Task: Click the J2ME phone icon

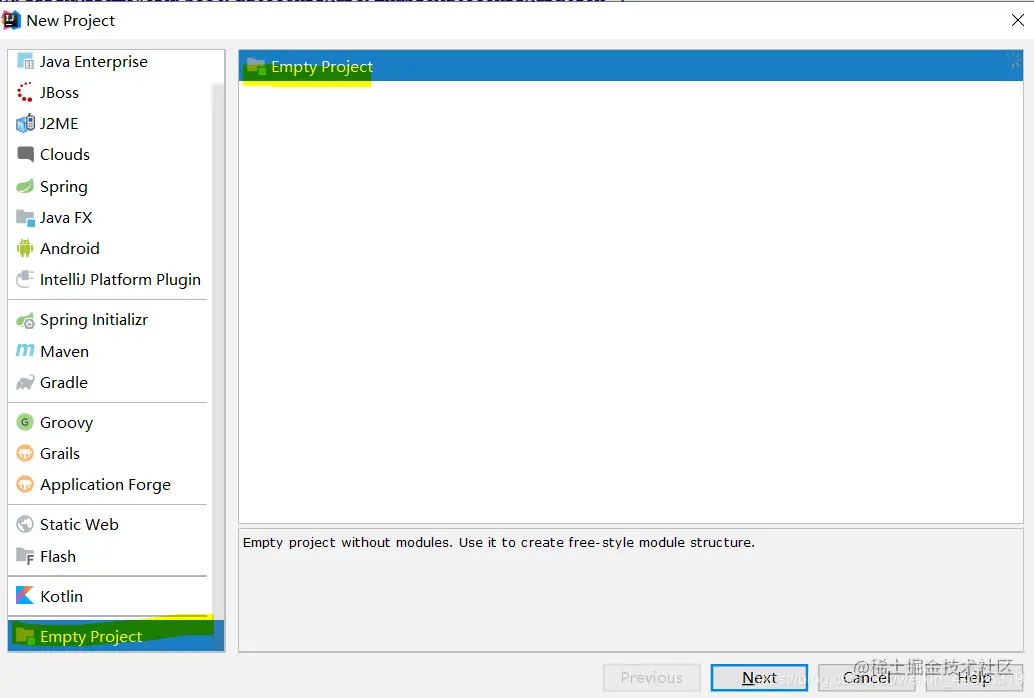Action: [25, 123]
